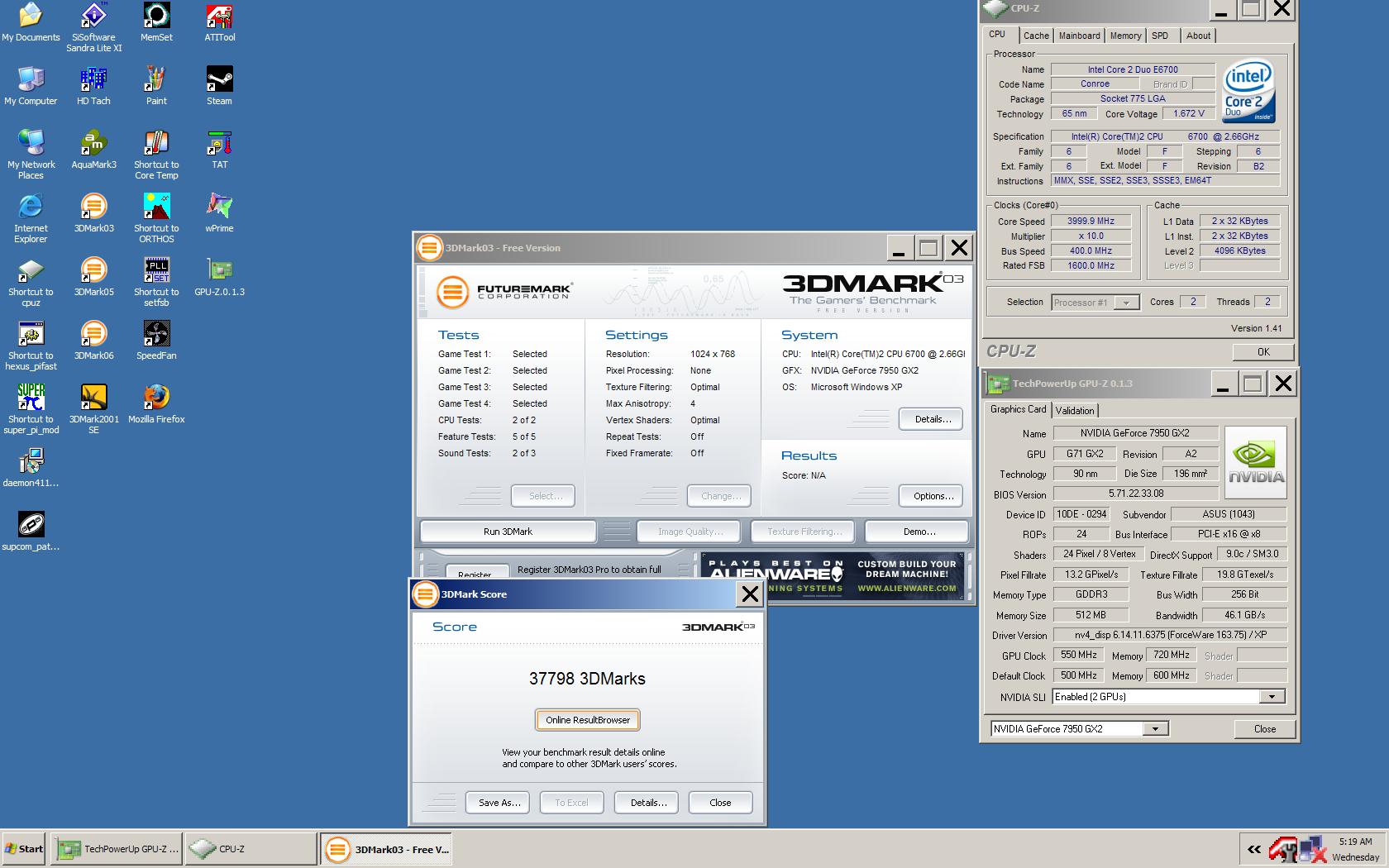1389x868 pixels.
Task: Click Save As in 3DMark Score dialog
Action: point(499,803)
